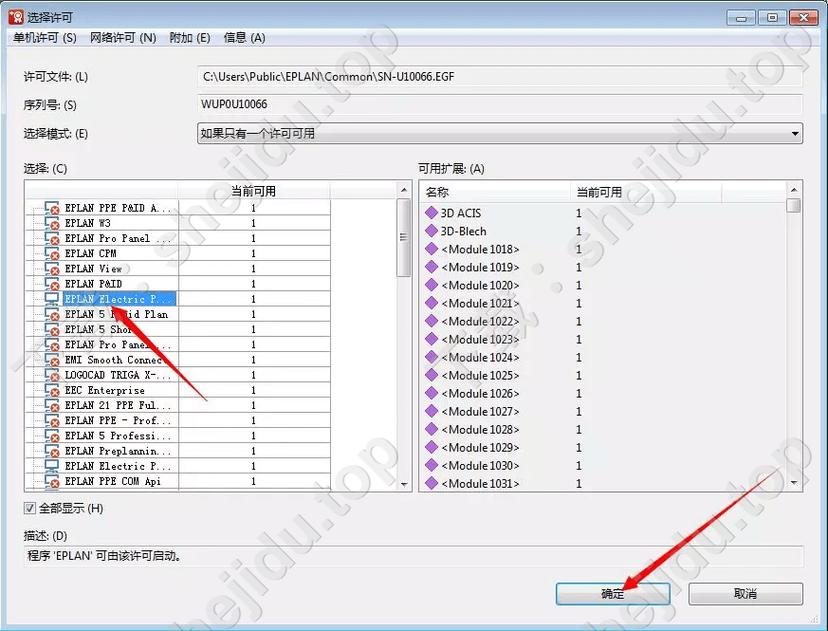
Task: Open the 信息 (A) menu
Action: pyautogui.click(x=244, y=38)
